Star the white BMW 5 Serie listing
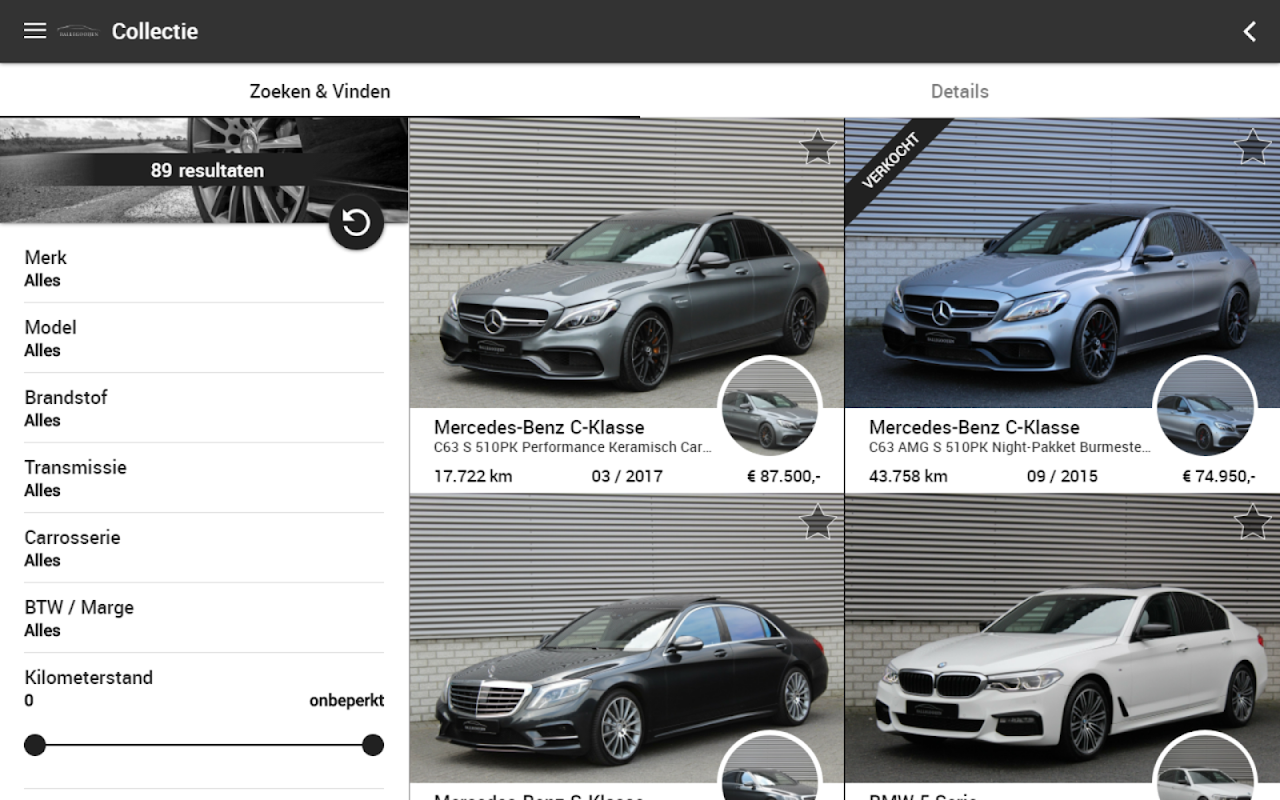The image size is (1280, 800). click(x=1253, y=521)
